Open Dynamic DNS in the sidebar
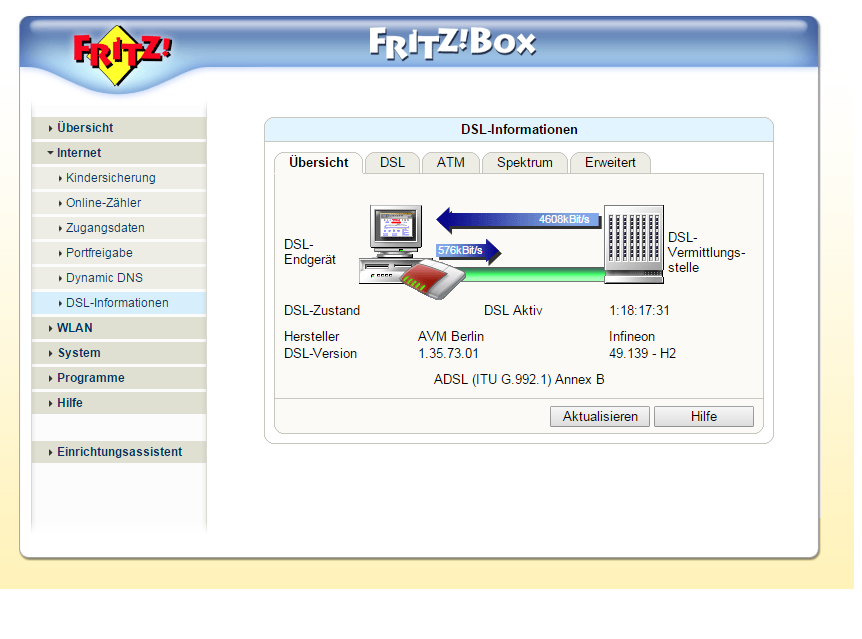Screen dimensions: 862x639 tap(119, 278)
